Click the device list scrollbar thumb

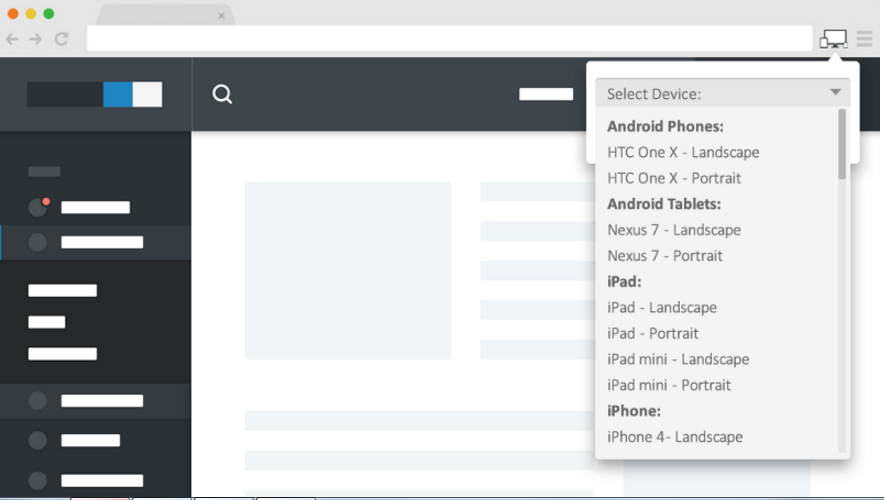tap(842, 144)
